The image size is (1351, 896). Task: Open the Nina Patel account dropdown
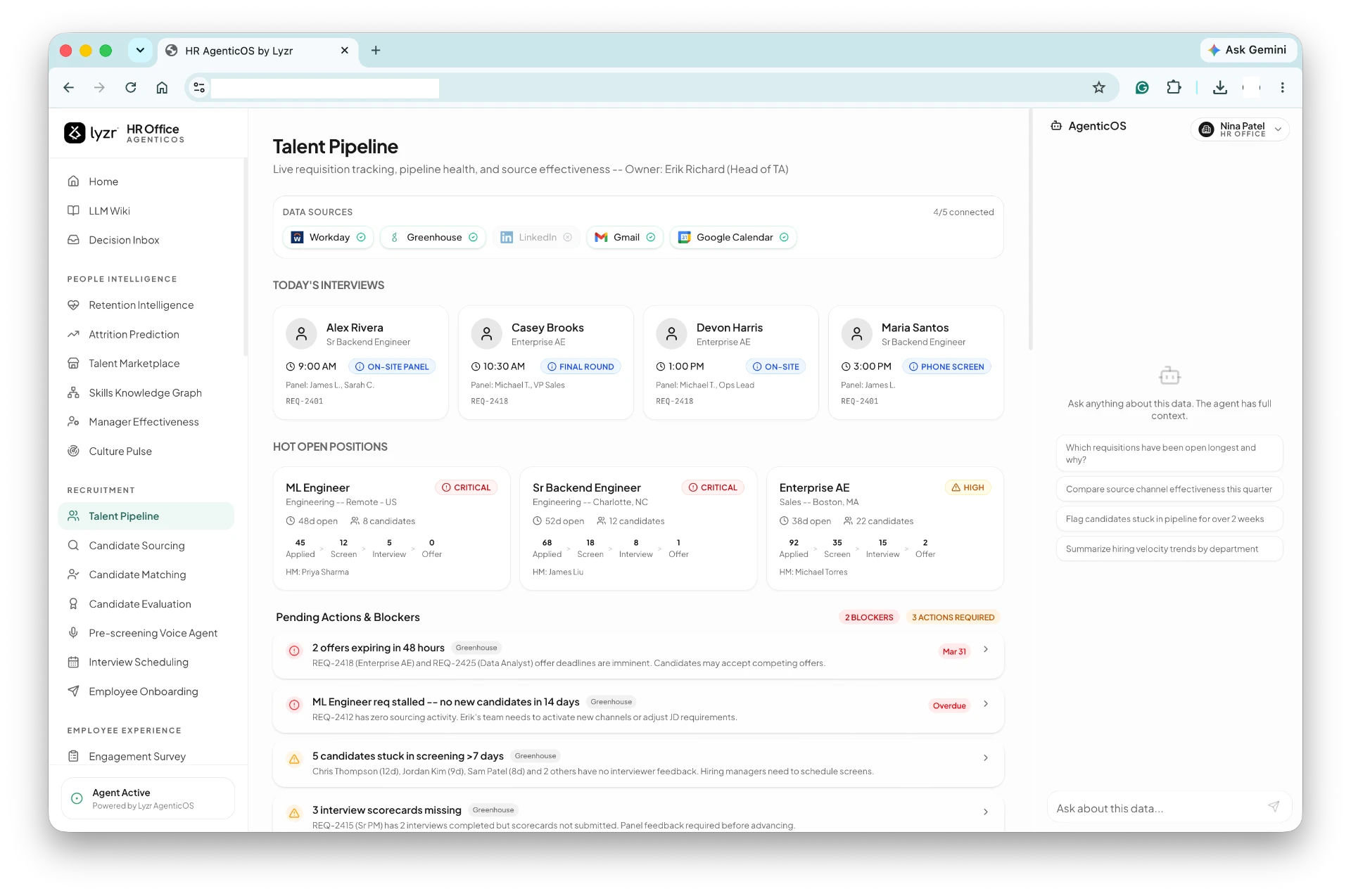pyautogui.click(x=1240, y=129)
